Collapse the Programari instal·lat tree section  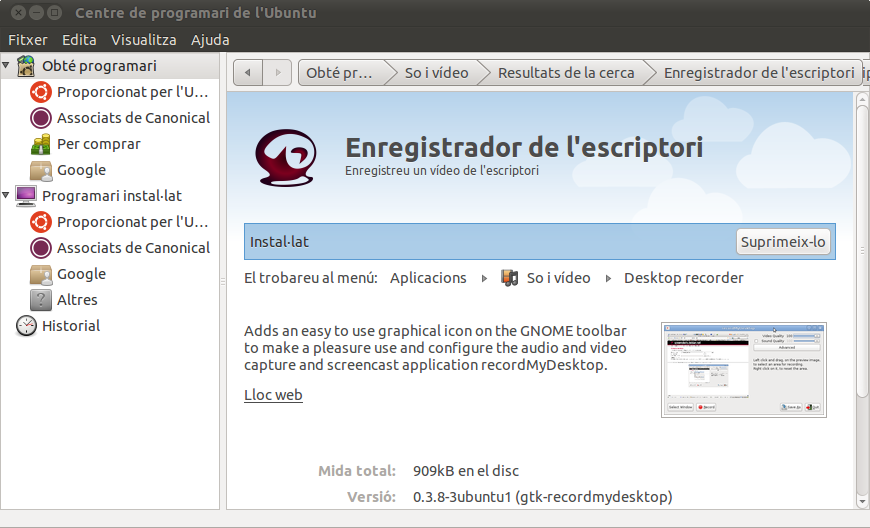(x=7, y=196)
